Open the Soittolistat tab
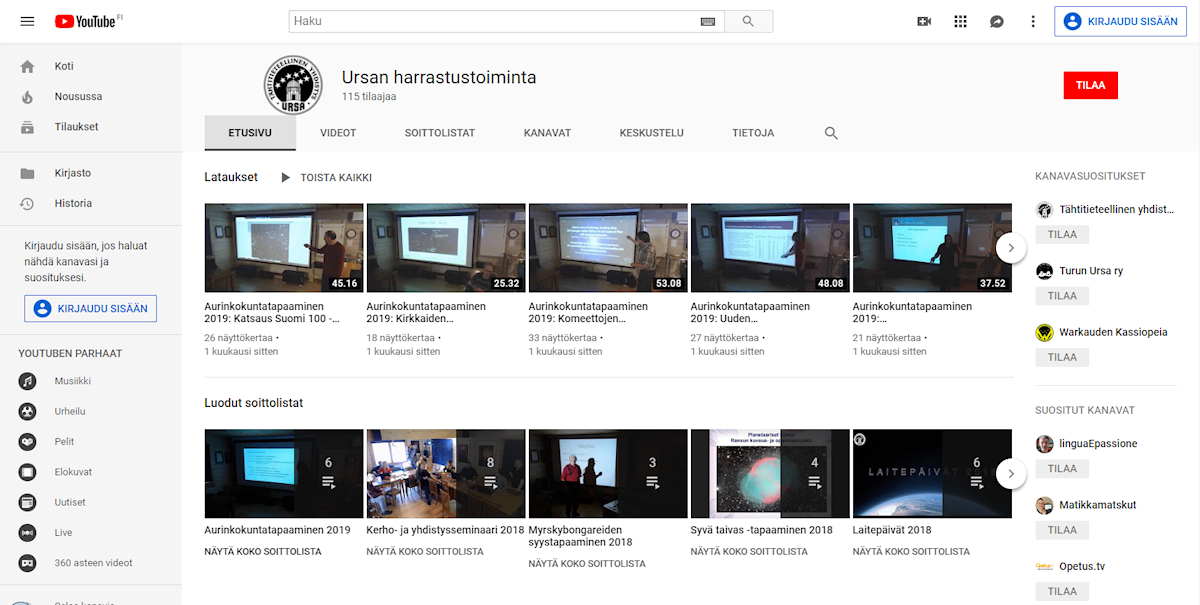Image resolution: width=1200 pixels, height=605 pixels. (x=439, y=133)
